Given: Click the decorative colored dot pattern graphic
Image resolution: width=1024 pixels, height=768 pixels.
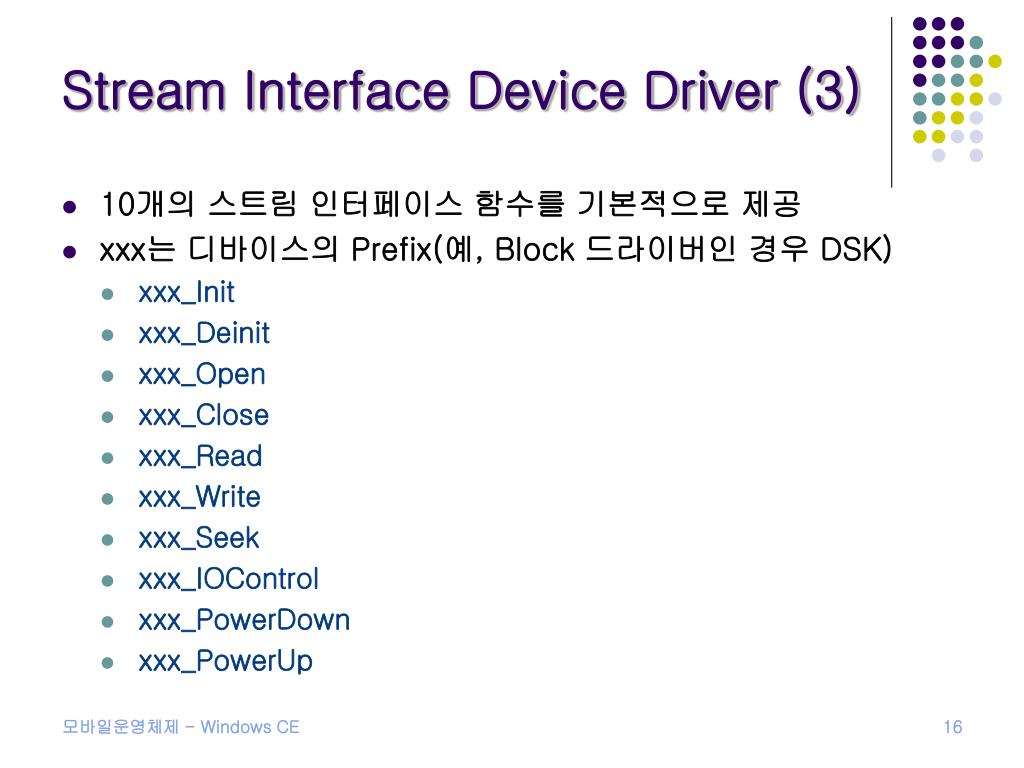Looking at the screenshot, I should [x=957, y=89].
